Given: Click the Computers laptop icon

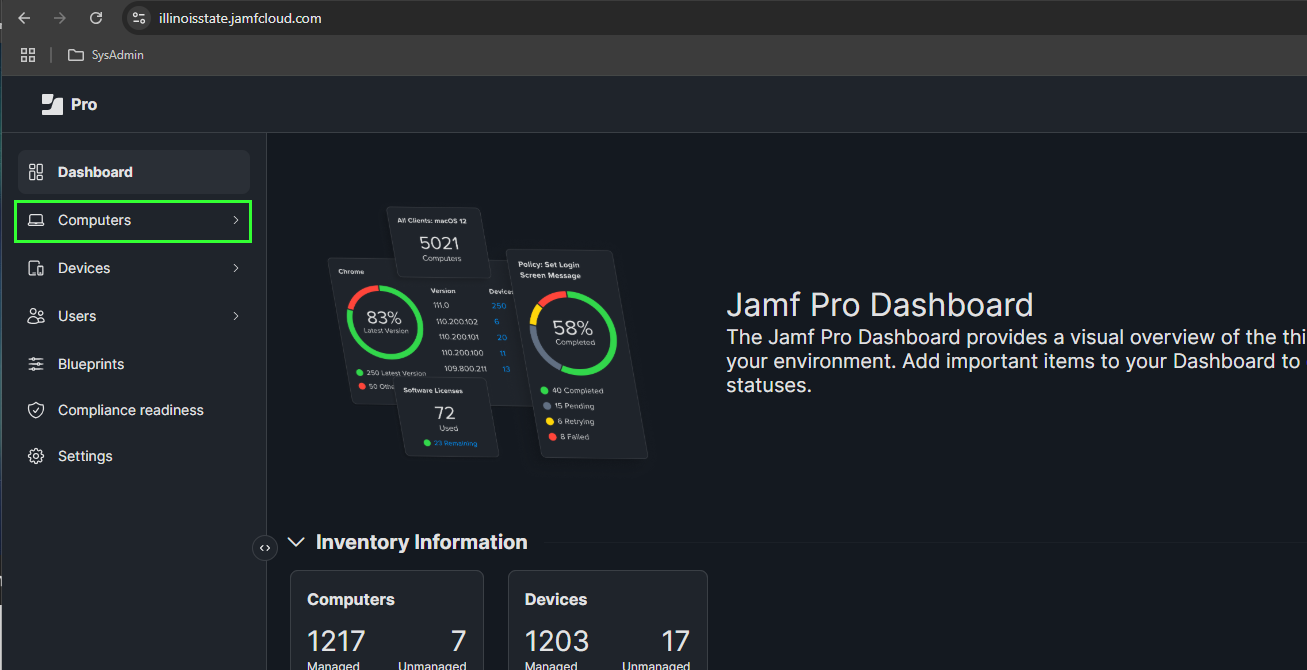Looking at the screenshot, I should tap(36, 220).
